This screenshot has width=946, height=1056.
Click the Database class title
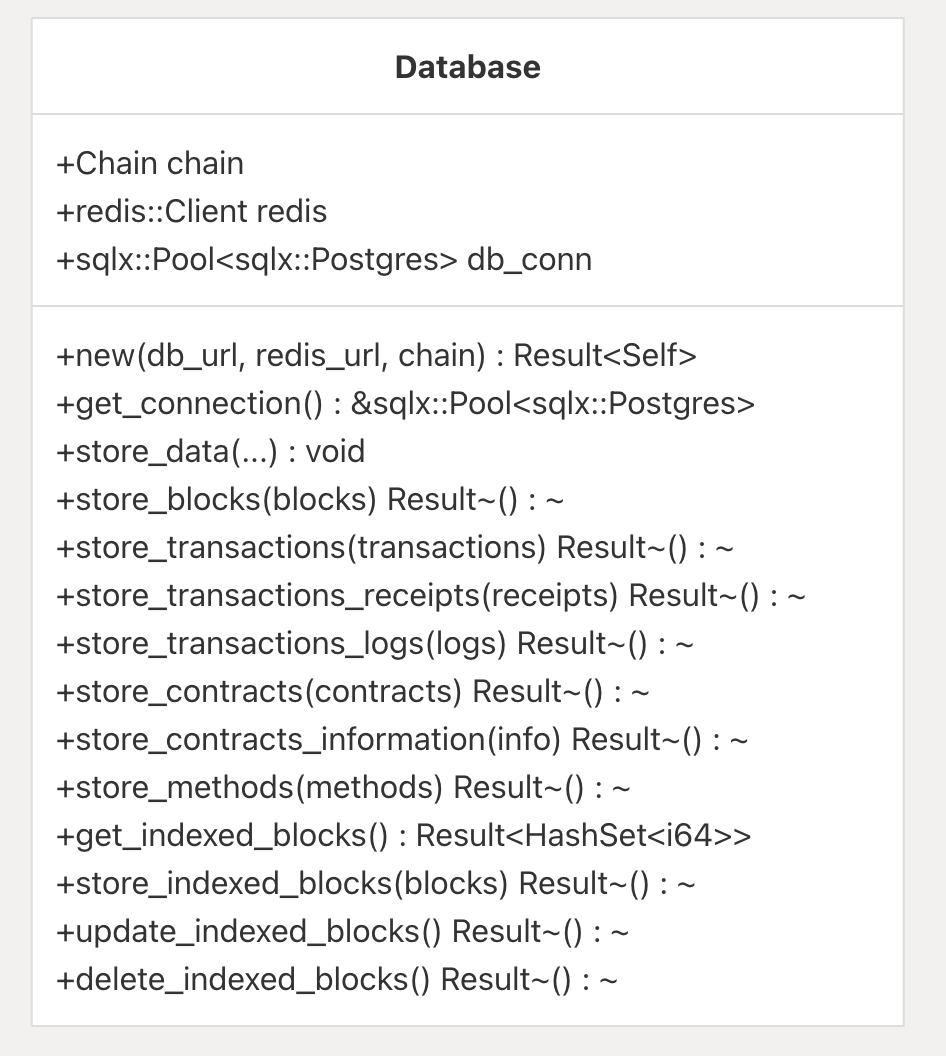point(468,67)
